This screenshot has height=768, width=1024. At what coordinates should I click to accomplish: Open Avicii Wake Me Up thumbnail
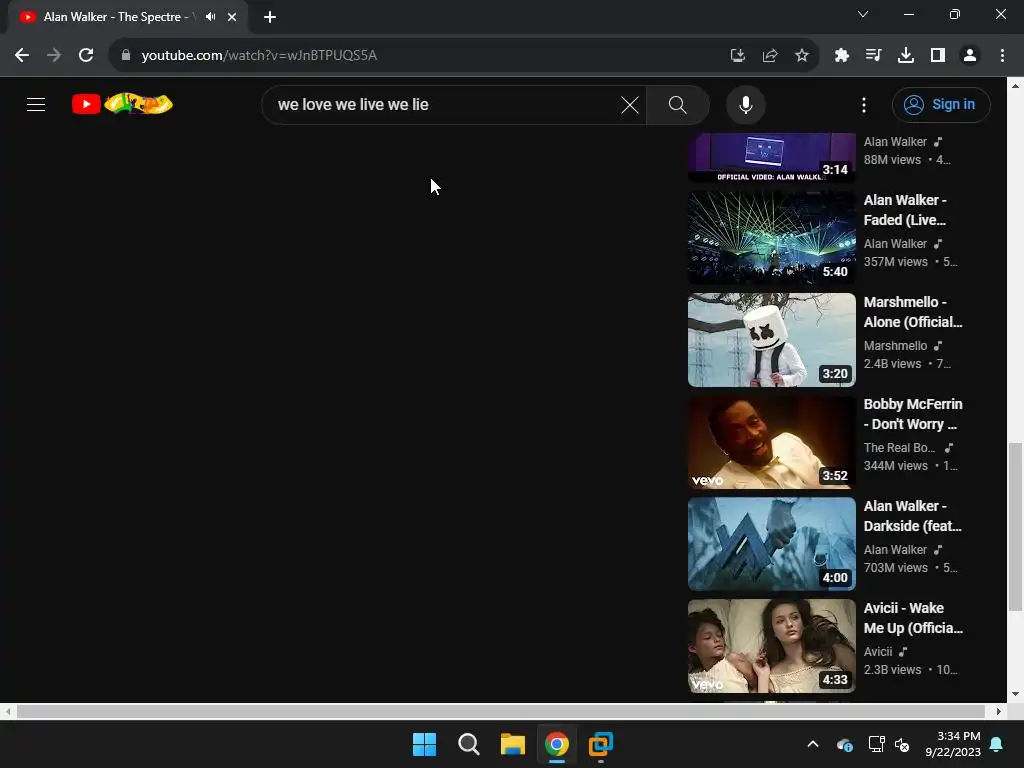[x=771, y=646]
